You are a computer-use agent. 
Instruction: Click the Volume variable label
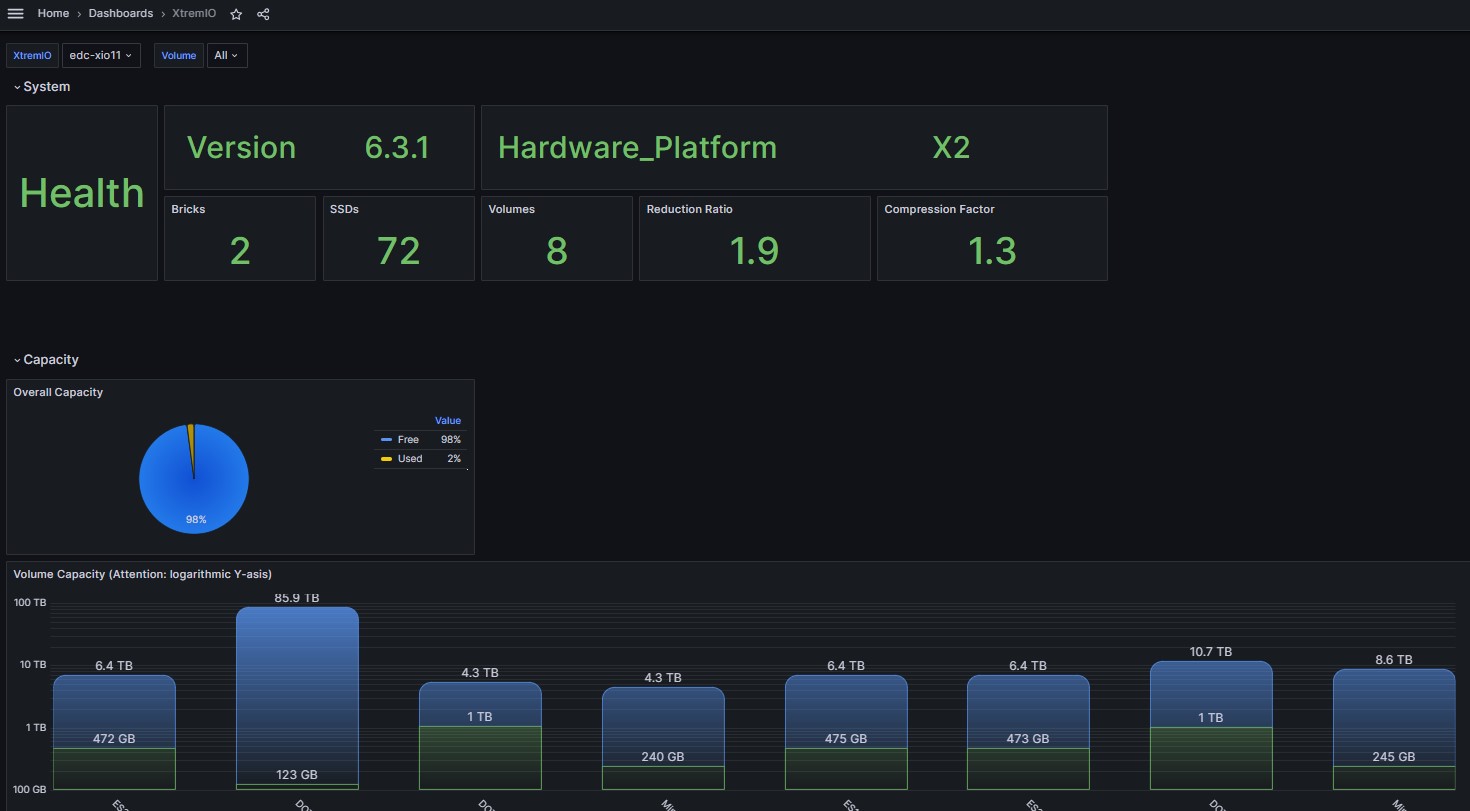(x=179, y=56)
